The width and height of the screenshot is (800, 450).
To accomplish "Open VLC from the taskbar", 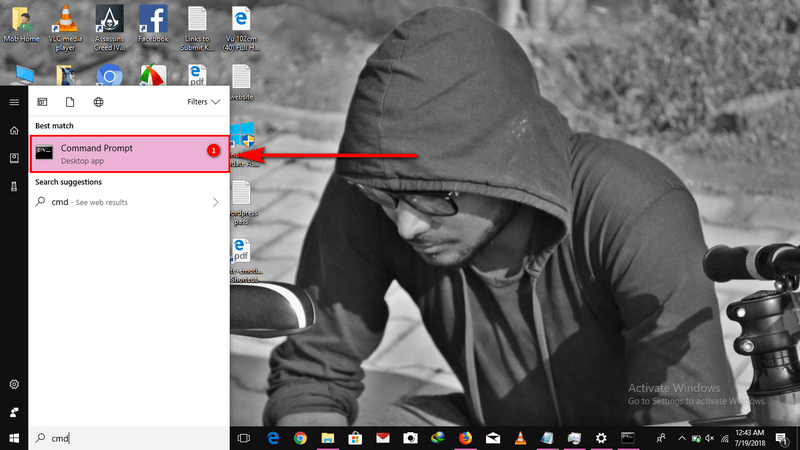I will (520, 438).
